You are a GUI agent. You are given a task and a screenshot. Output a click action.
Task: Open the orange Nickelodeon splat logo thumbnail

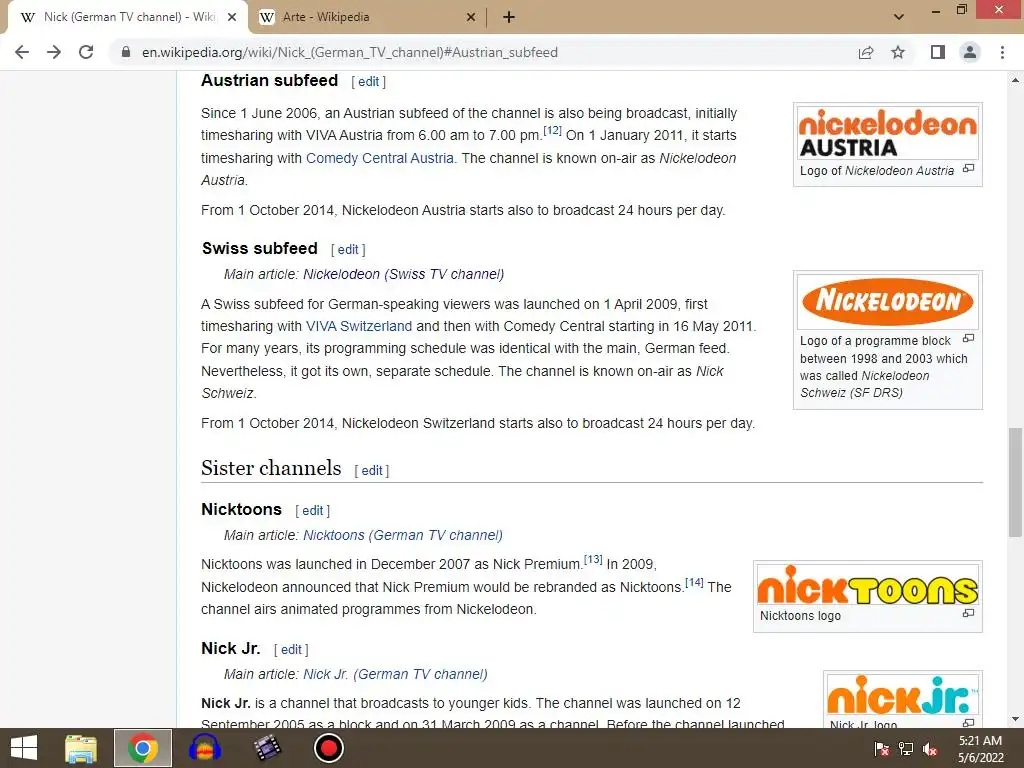(x=888, y=301)
